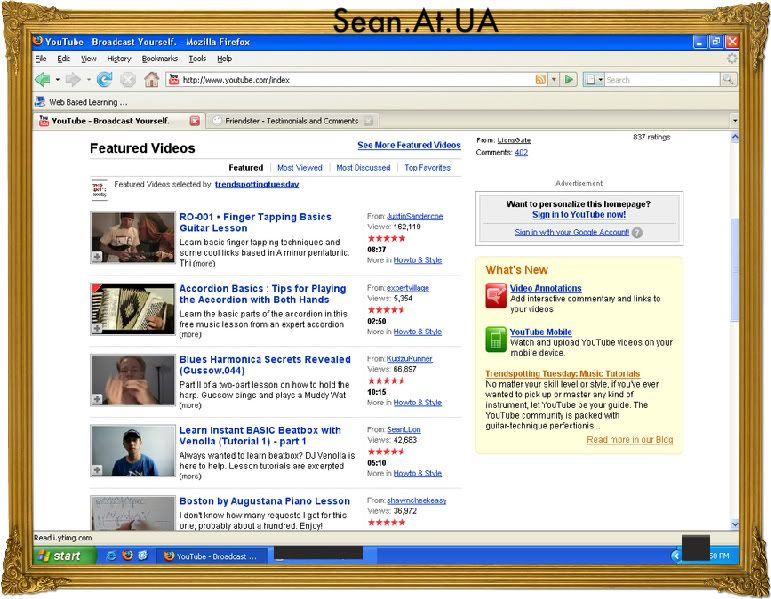
Task: Click the Video Annotations red icon
Action: [x=496, y=295]
